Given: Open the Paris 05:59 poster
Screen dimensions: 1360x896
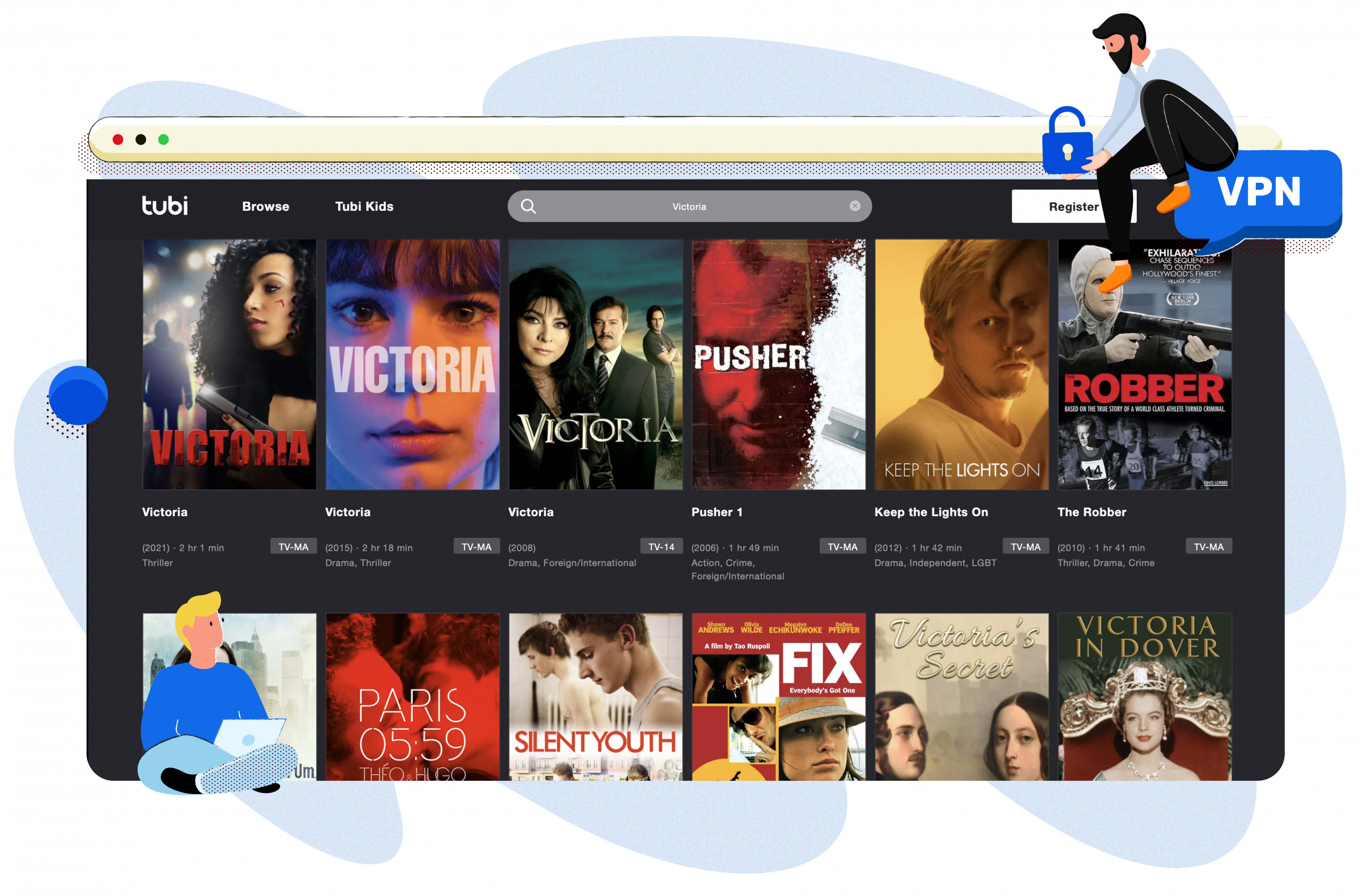Looking at the screenshot, I should [x=413, y=697].
